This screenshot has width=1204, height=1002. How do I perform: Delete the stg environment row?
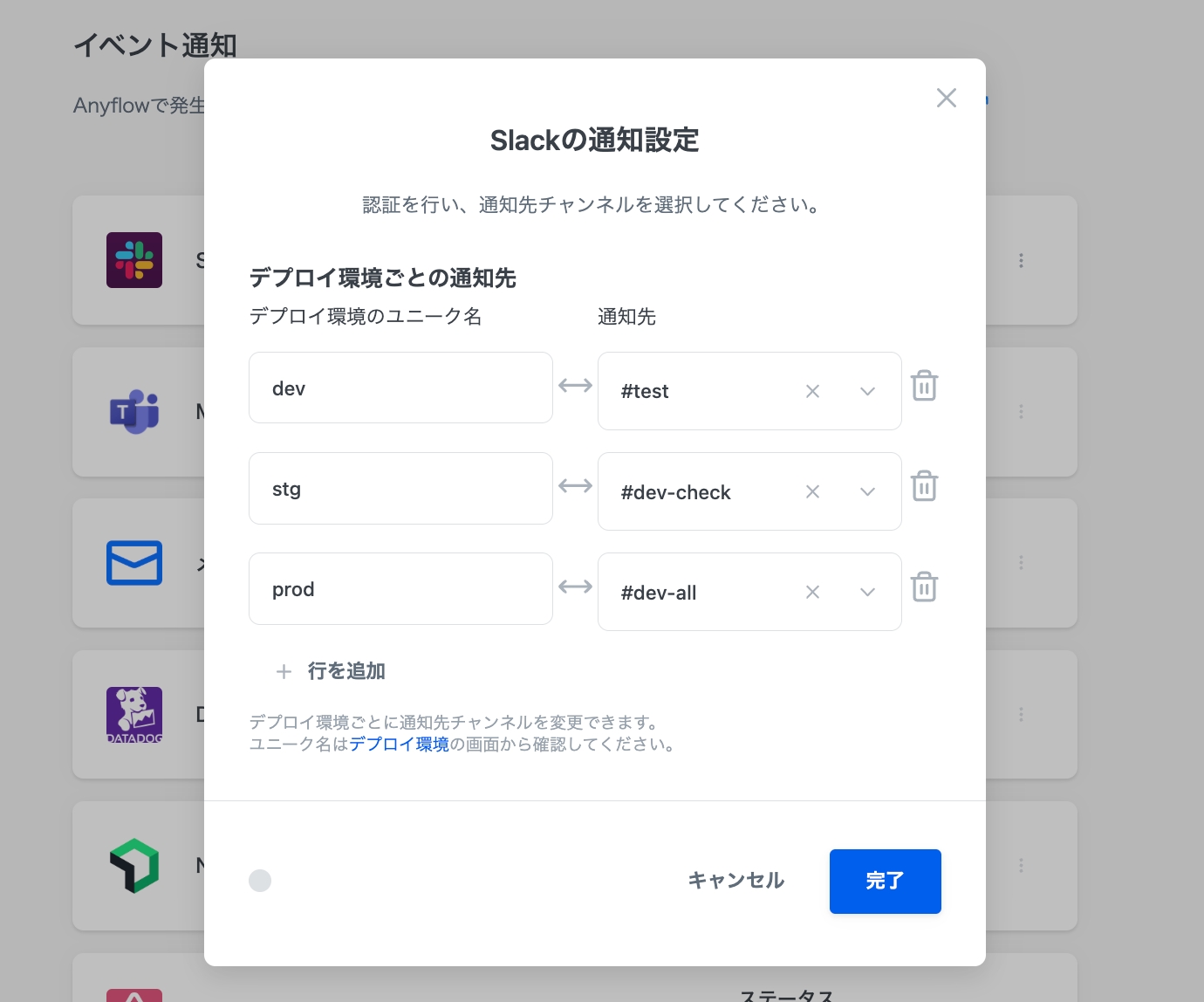coord(924,486)
